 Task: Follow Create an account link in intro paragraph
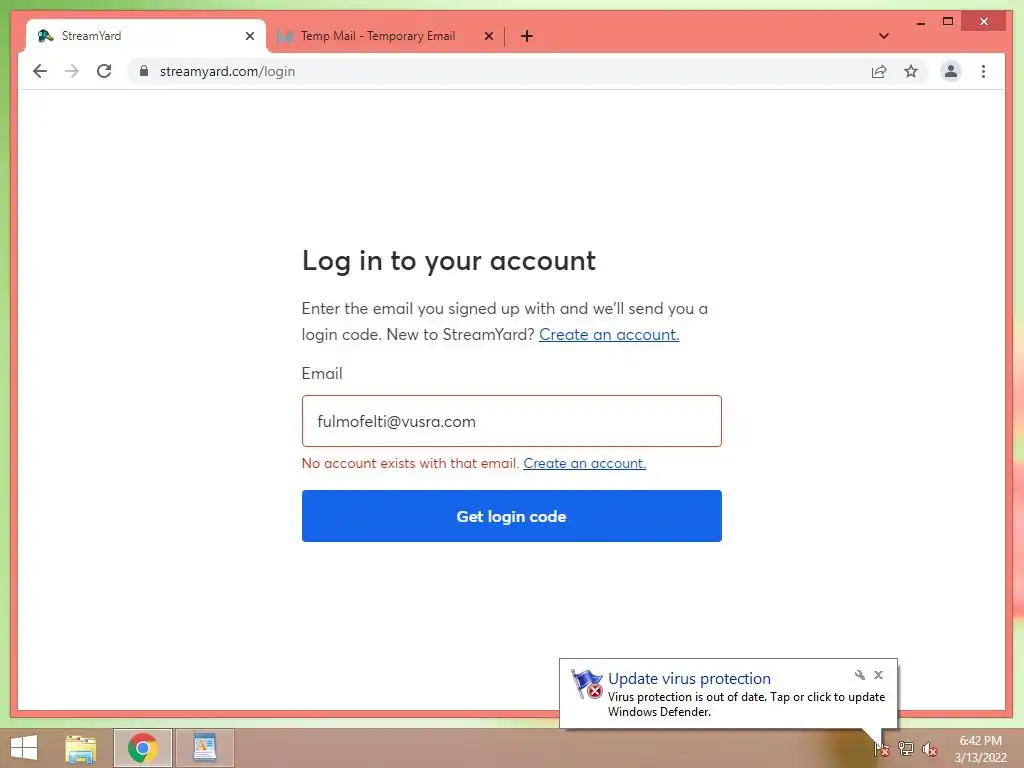point(609,334)
